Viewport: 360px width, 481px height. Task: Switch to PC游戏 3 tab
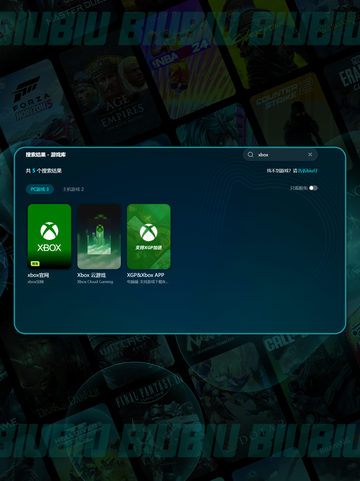40,189
